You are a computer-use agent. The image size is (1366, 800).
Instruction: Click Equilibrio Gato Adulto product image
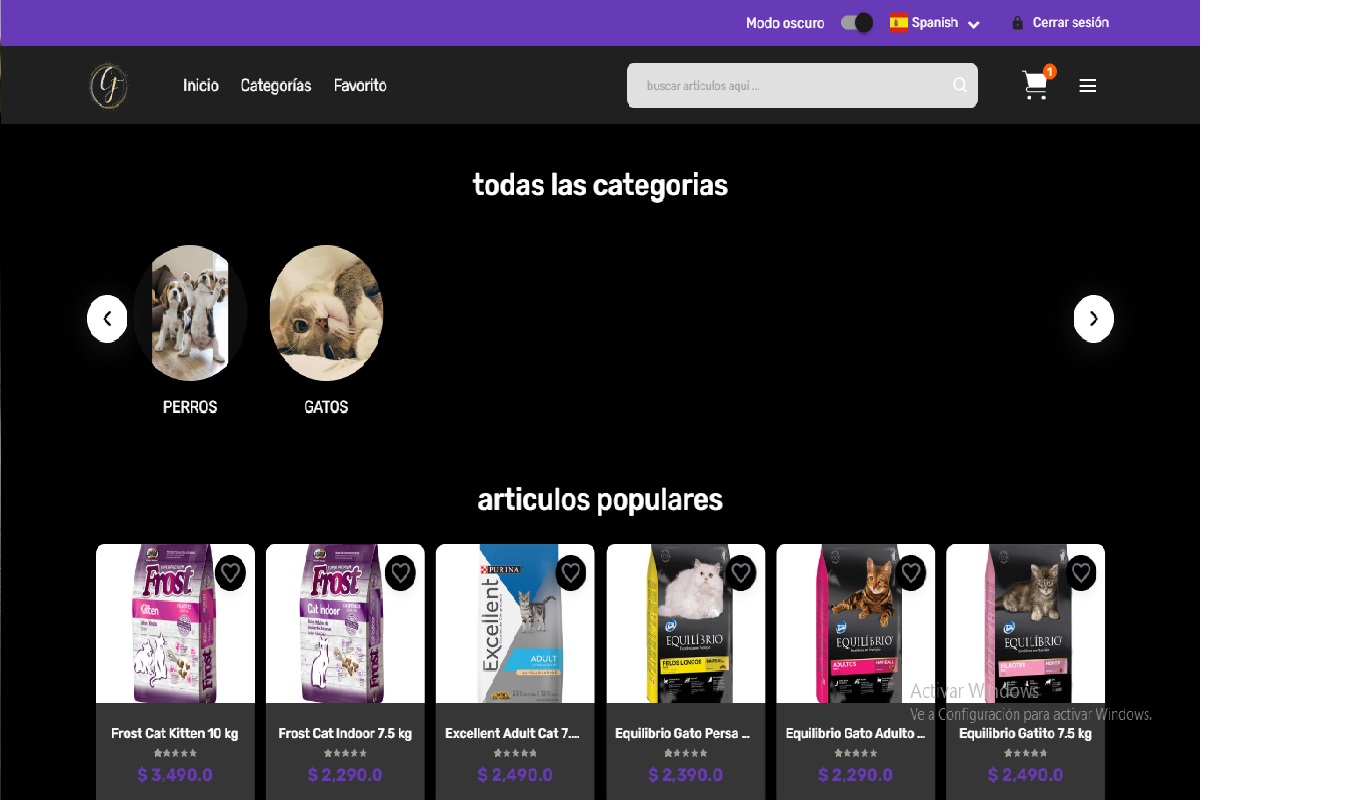point(855,624)
